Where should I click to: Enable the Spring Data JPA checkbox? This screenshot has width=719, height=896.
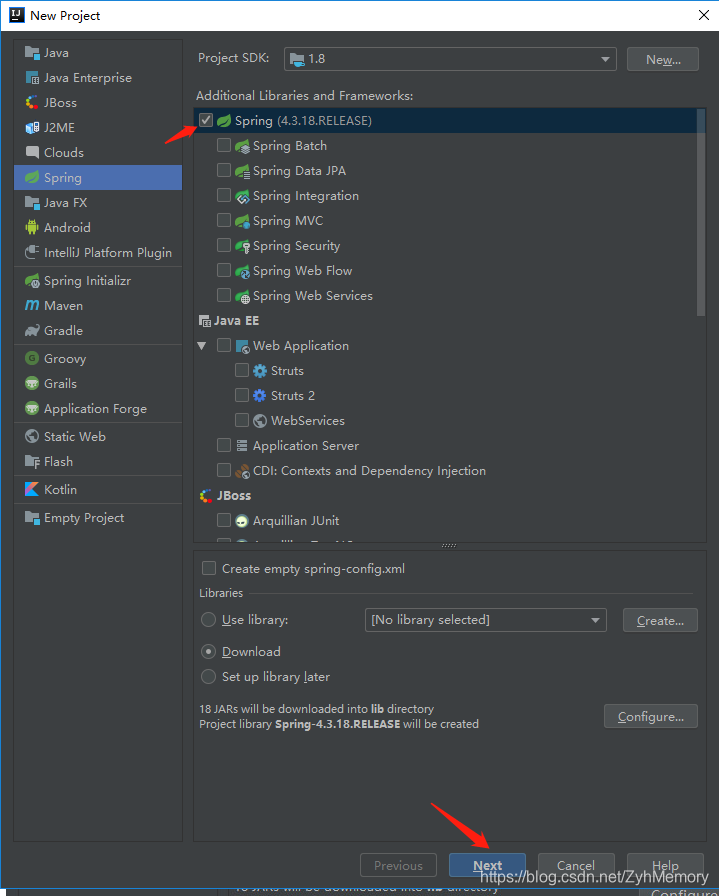pos(224,170)
